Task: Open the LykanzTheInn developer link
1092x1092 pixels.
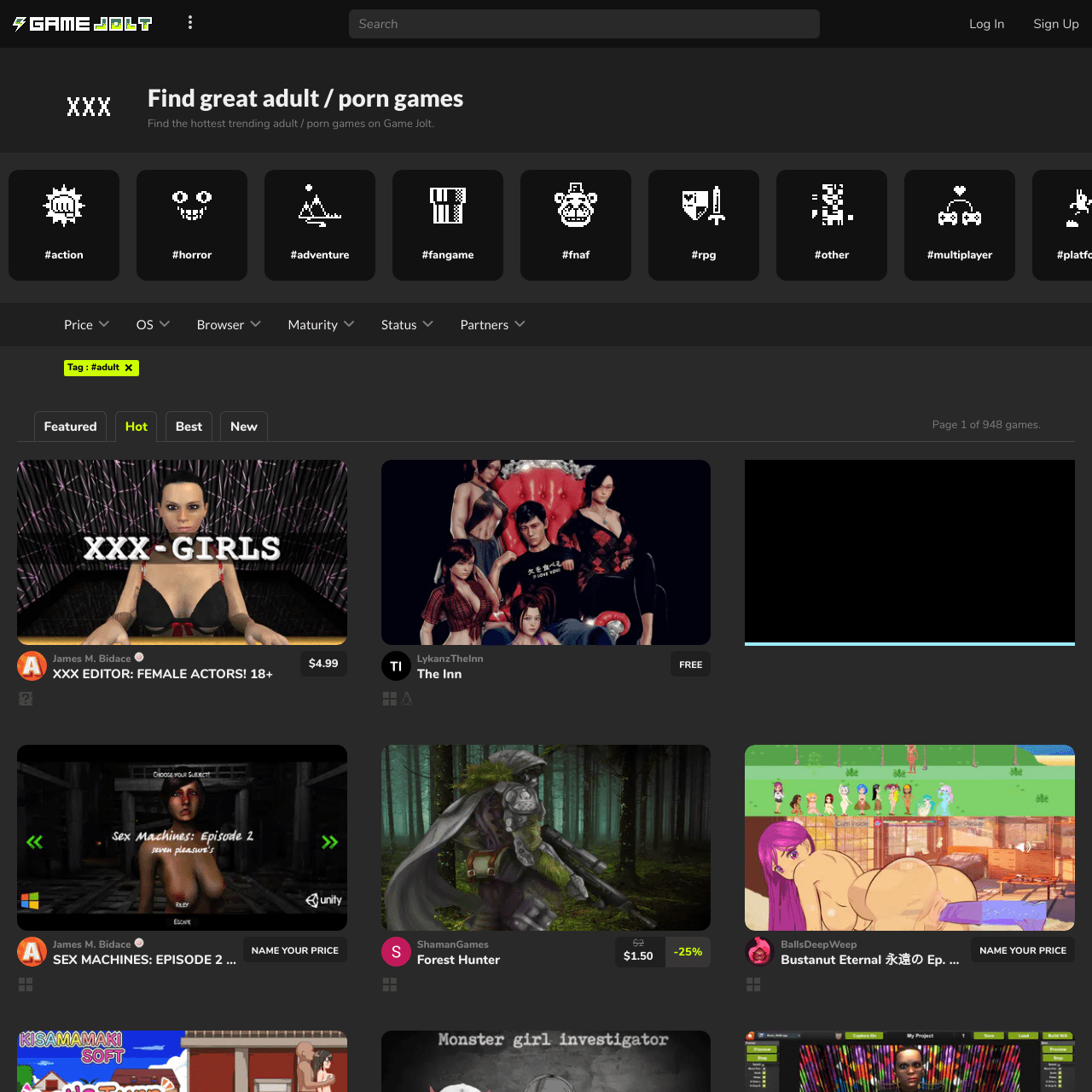Action: pos(450,659)
